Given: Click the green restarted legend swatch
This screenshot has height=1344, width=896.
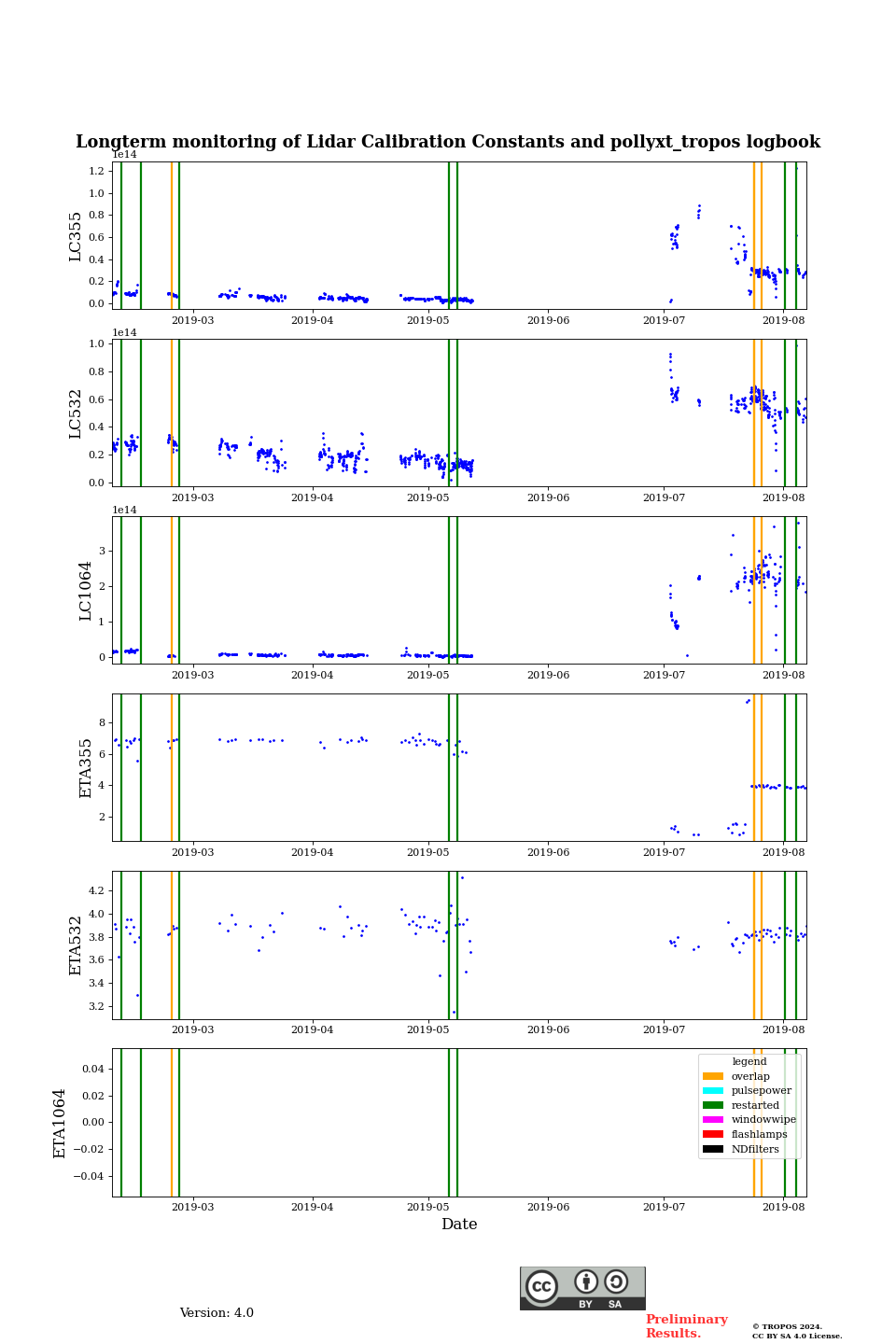Looking at the screenshot, I should click(713, 1105).
